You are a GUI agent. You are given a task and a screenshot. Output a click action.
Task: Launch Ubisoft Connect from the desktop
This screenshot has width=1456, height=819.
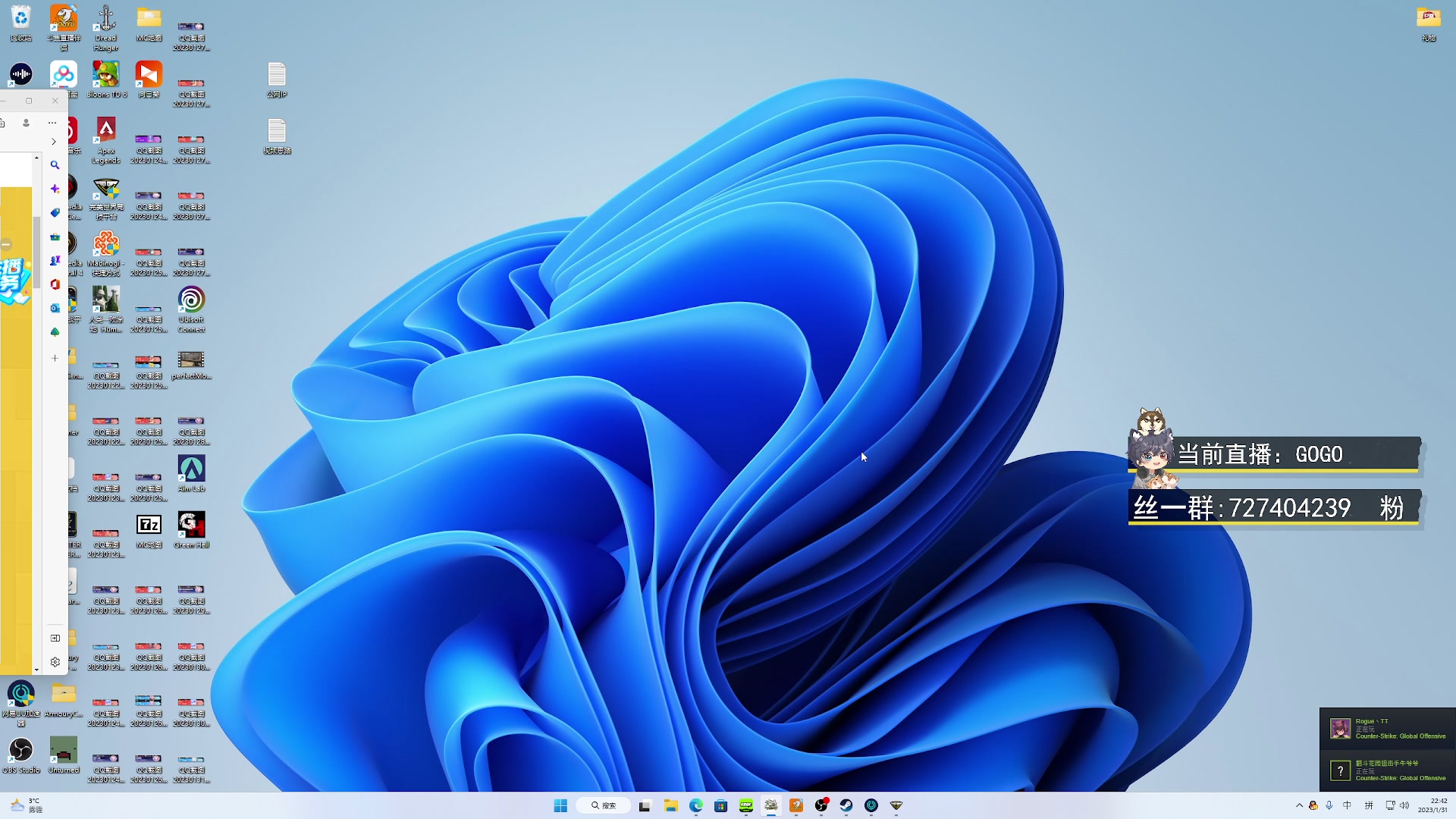point(191,300)
